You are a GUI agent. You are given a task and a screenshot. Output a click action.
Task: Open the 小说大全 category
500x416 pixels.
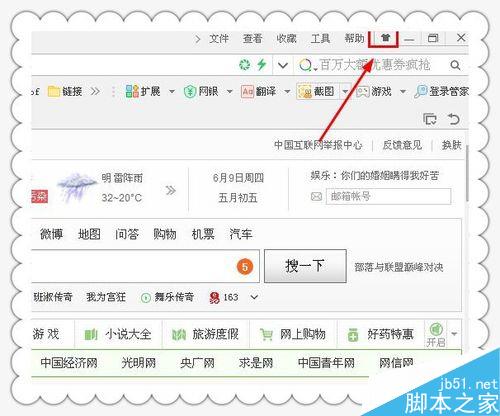click(x=118, y=334)
